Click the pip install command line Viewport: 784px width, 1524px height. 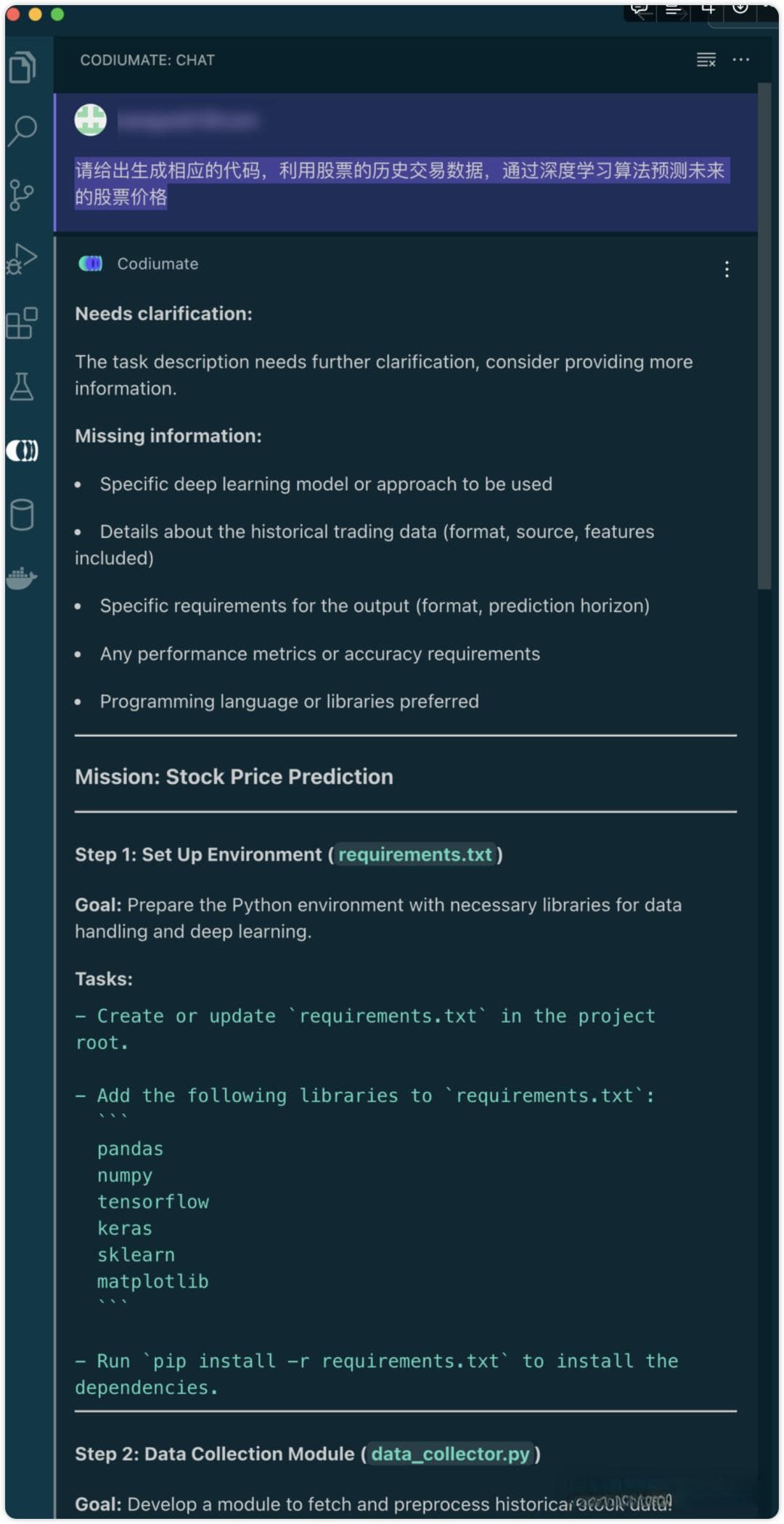coord(377,1374)
